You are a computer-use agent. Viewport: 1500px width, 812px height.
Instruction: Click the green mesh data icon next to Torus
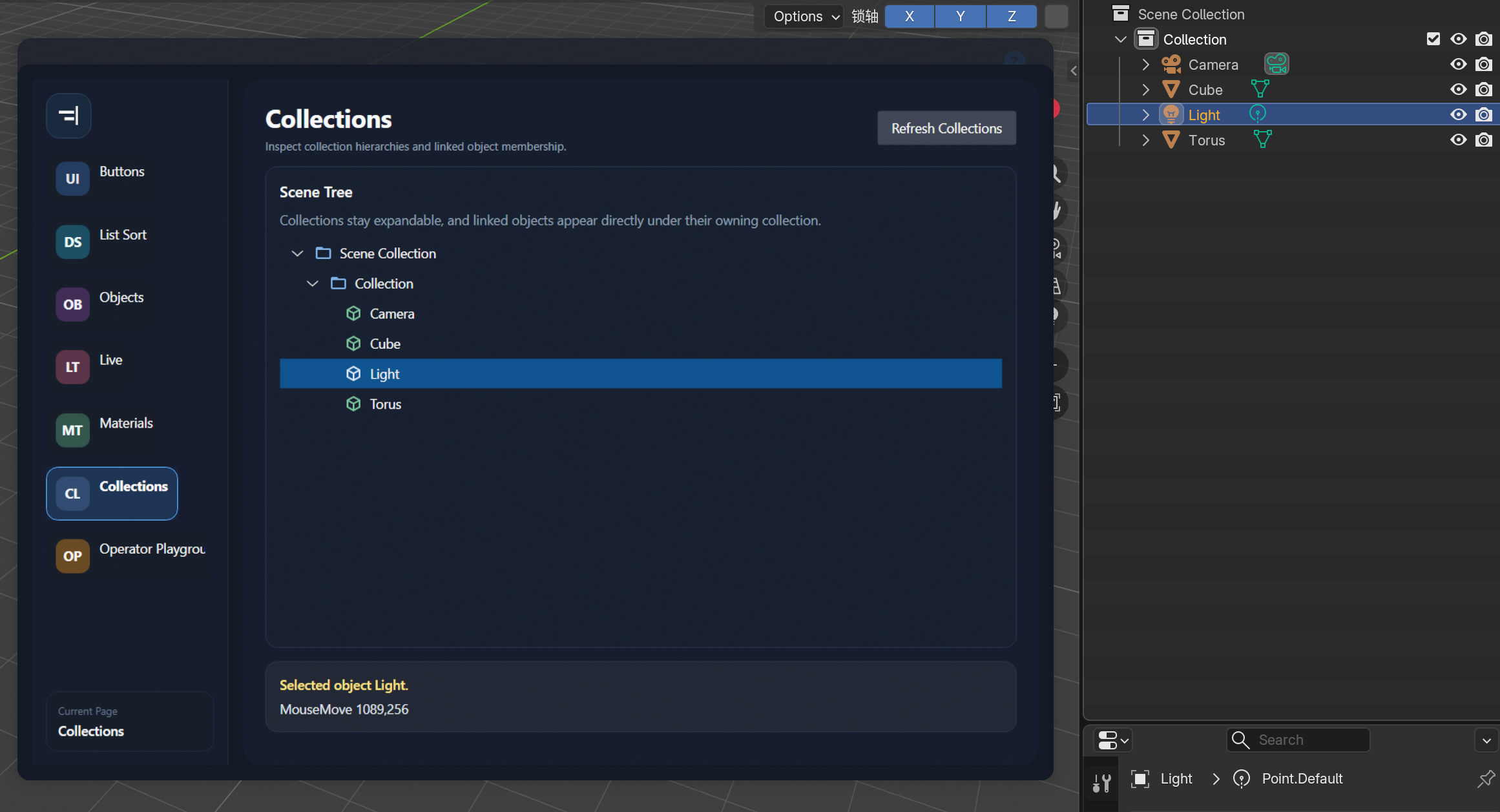pos(1263,139)
